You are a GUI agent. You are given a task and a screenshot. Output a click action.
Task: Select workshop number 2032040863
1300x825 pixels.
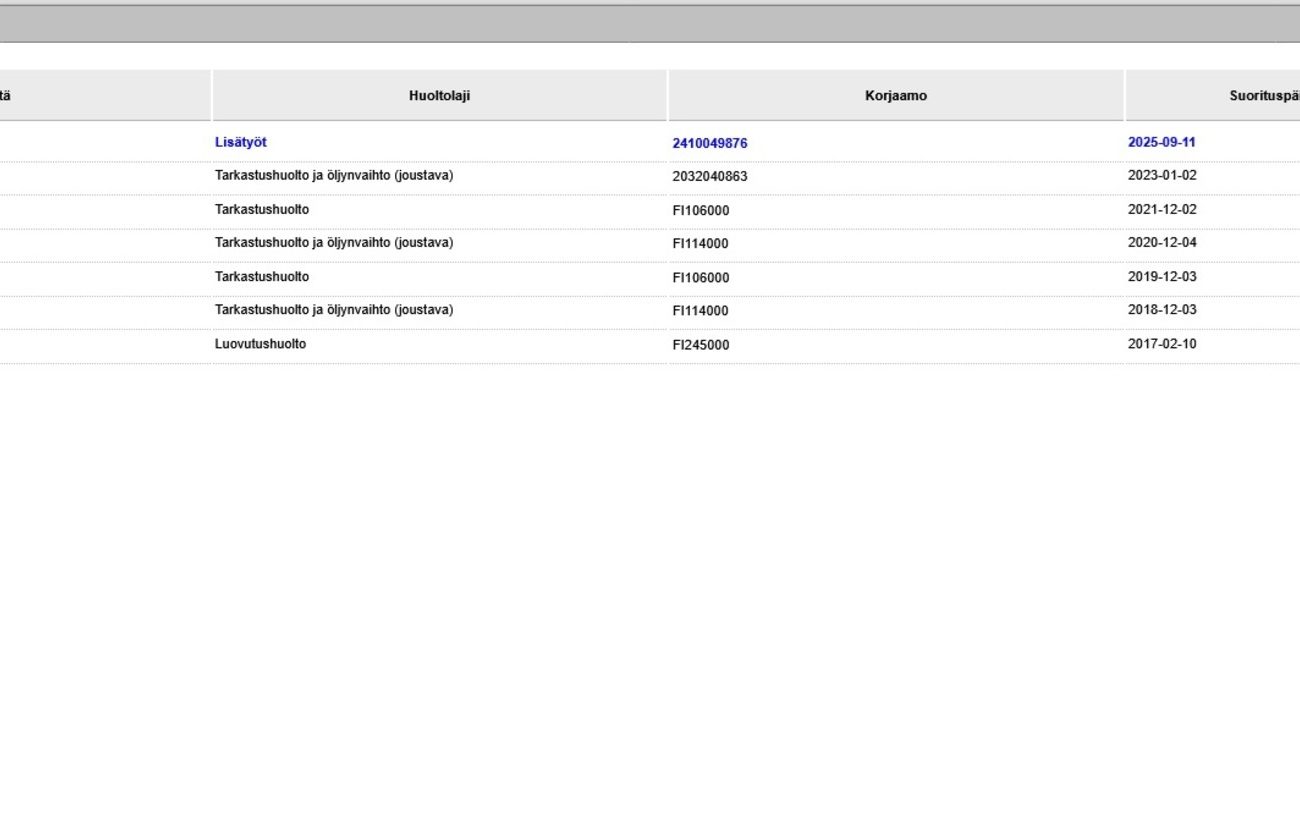coord(710,177)
